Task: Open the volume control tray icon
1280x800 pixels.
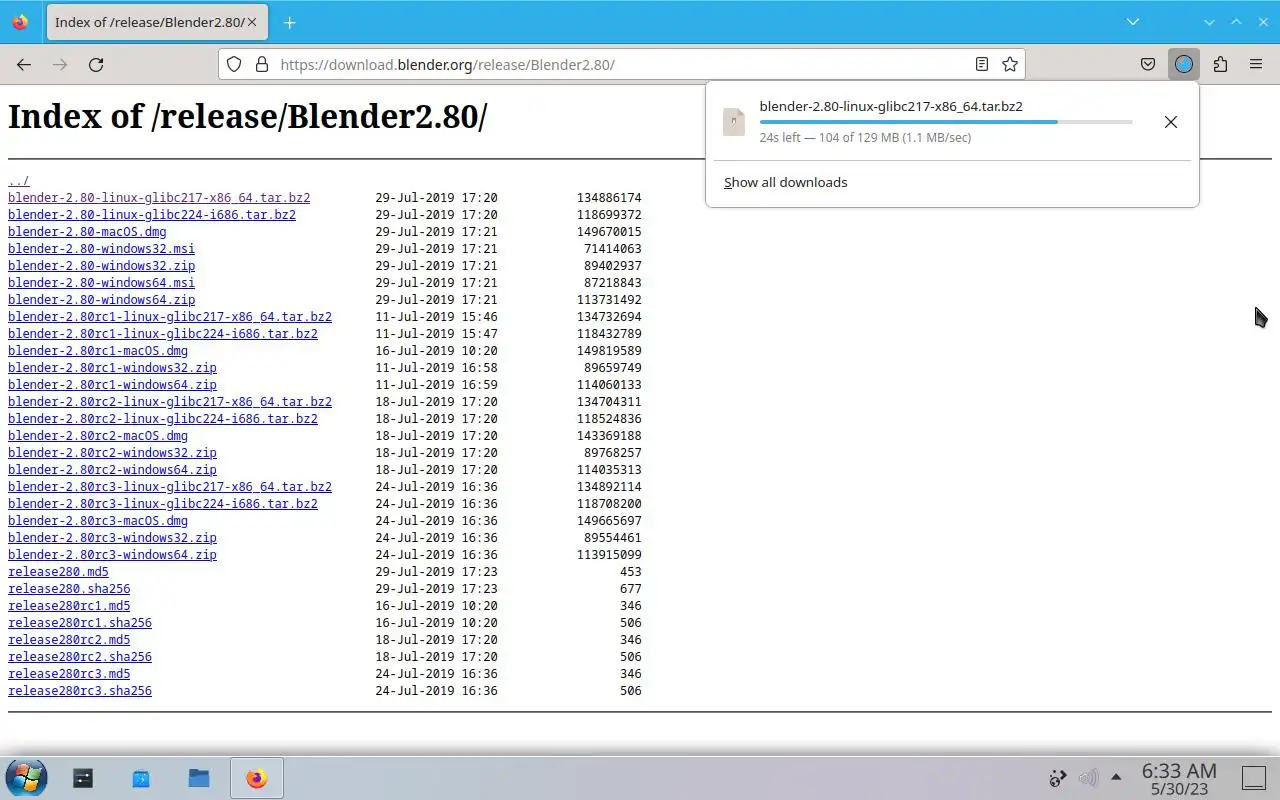Action: pyautogui.click(x=1088, y=777)
